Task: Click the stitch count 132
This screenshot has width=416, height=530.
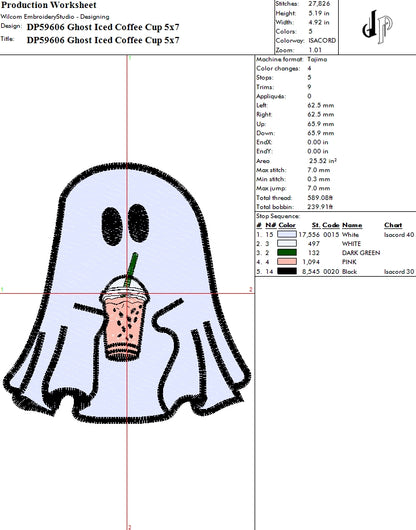Action: [x=314, y=252]
